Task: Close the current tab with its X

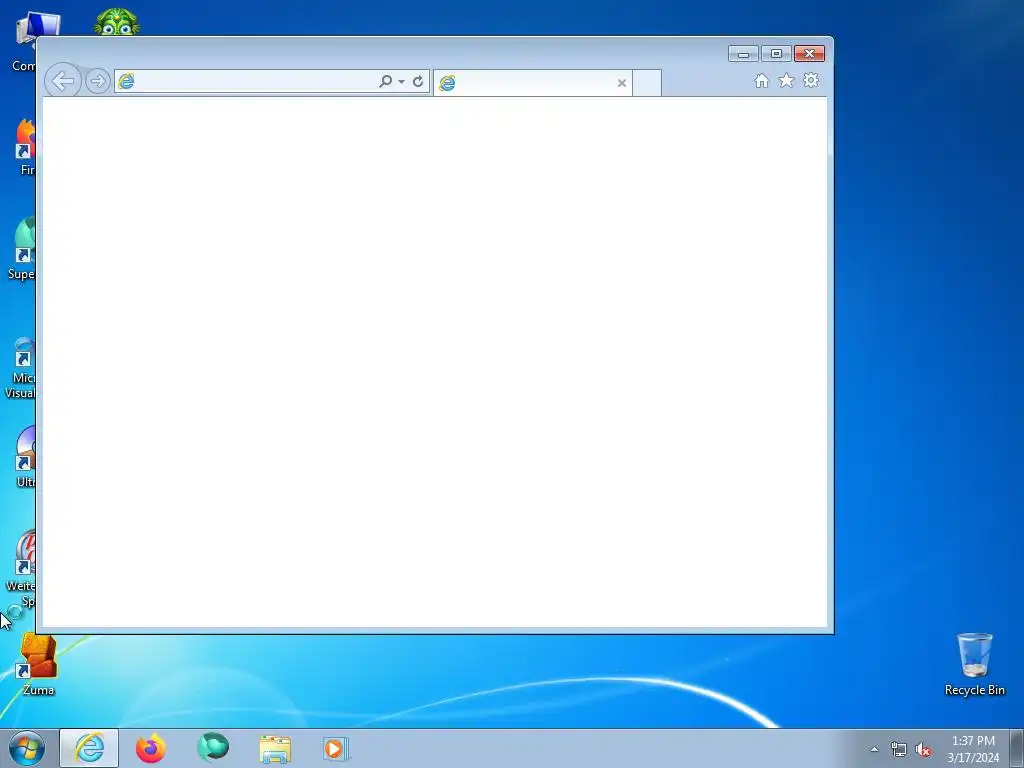Action: (x=622, y=83)
